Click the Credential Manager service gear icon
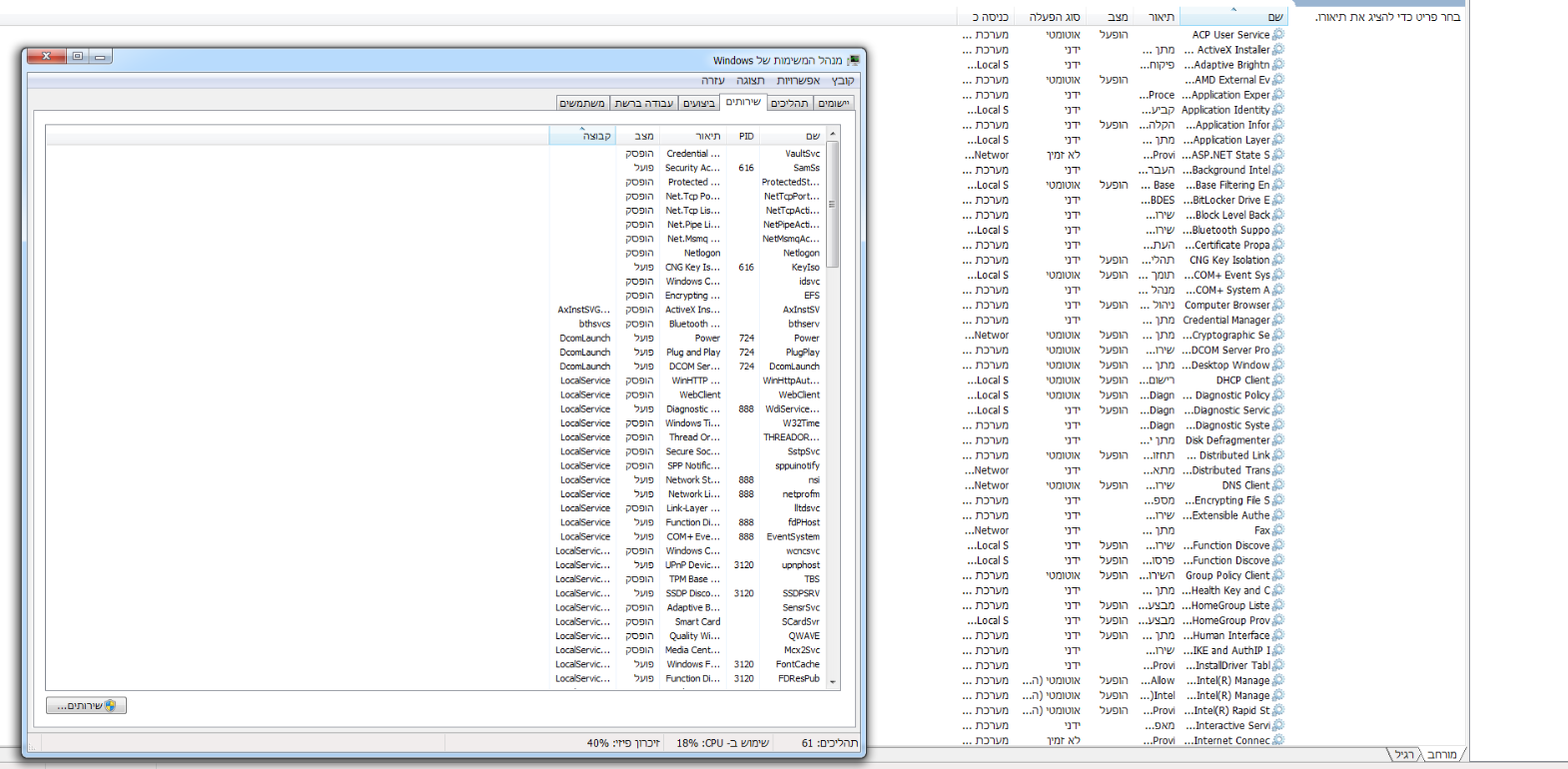1568x769 pixels. 1278,320
